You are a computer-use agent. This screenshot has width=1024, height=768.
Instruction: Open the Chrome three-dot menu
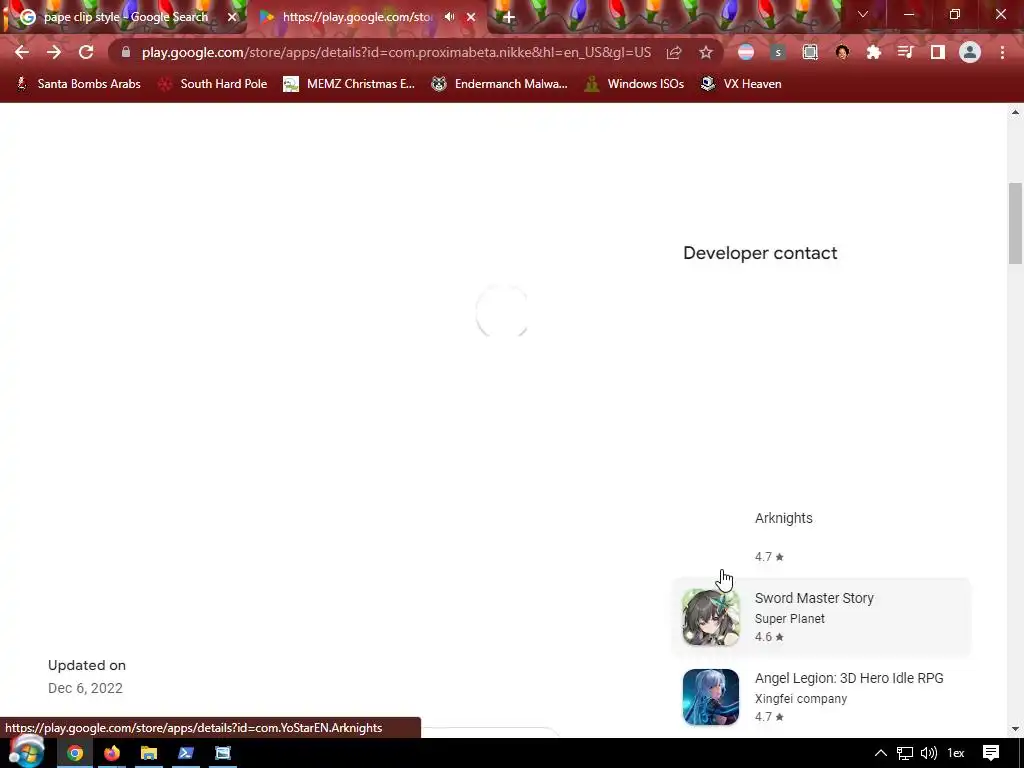point(1002,52)
